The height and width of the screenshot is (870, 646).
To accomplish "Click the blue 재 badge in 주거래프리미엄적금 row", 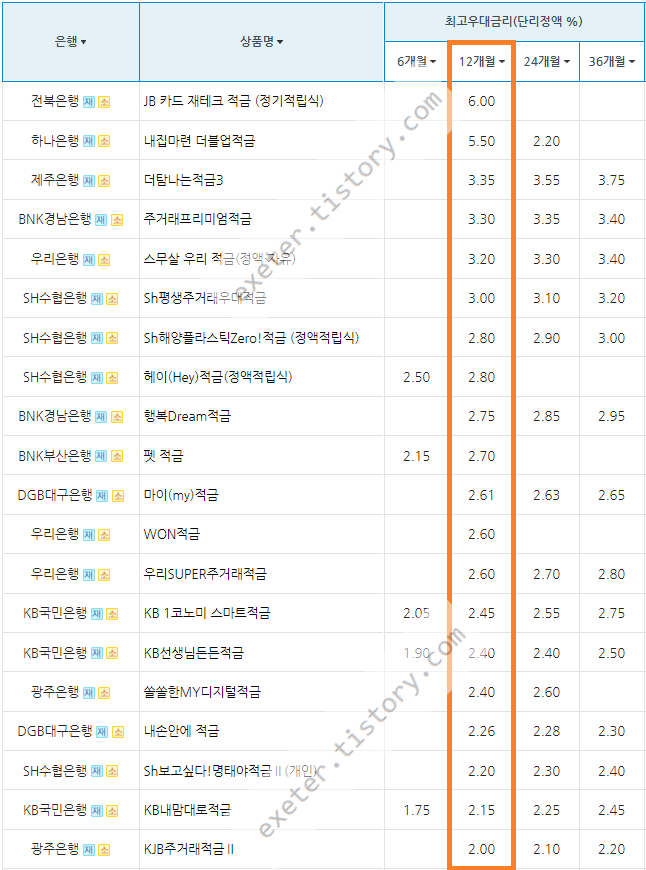I will [x=101, y=220].
